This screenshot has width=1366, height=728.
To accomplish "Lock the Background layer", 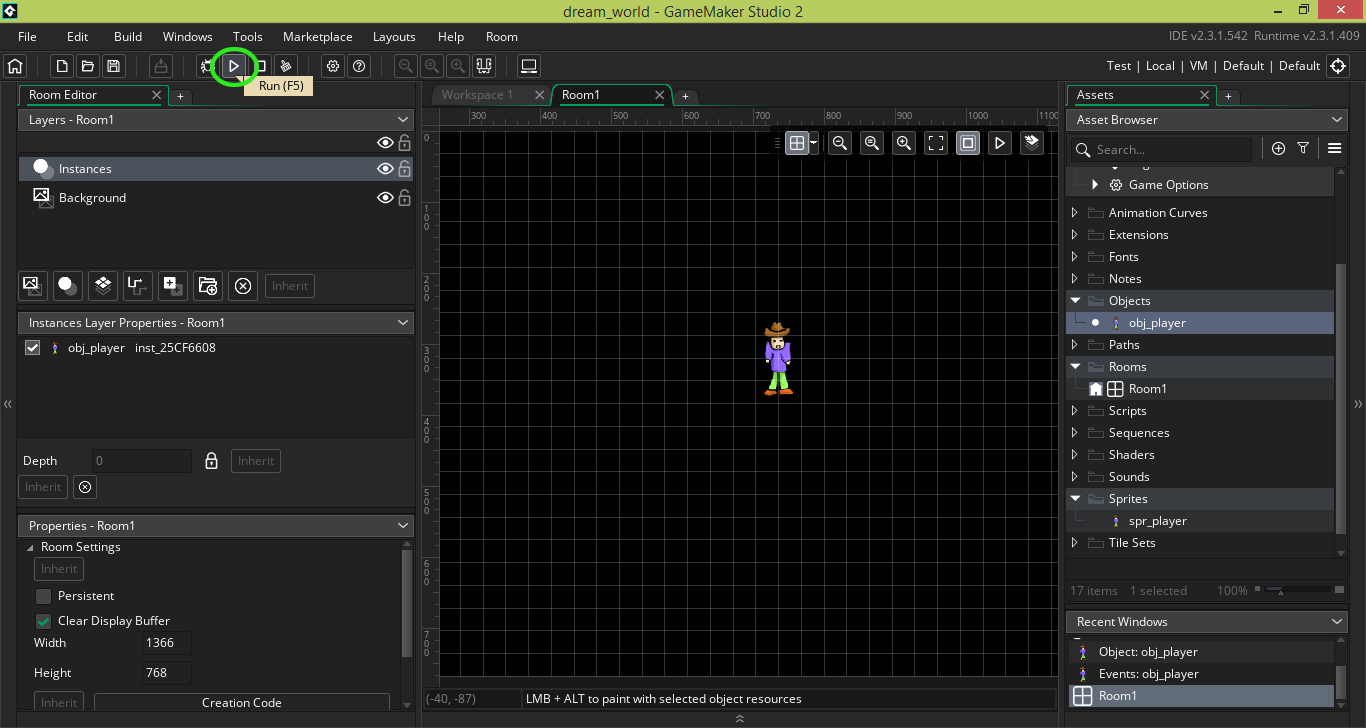I will (x=404, y=198).
